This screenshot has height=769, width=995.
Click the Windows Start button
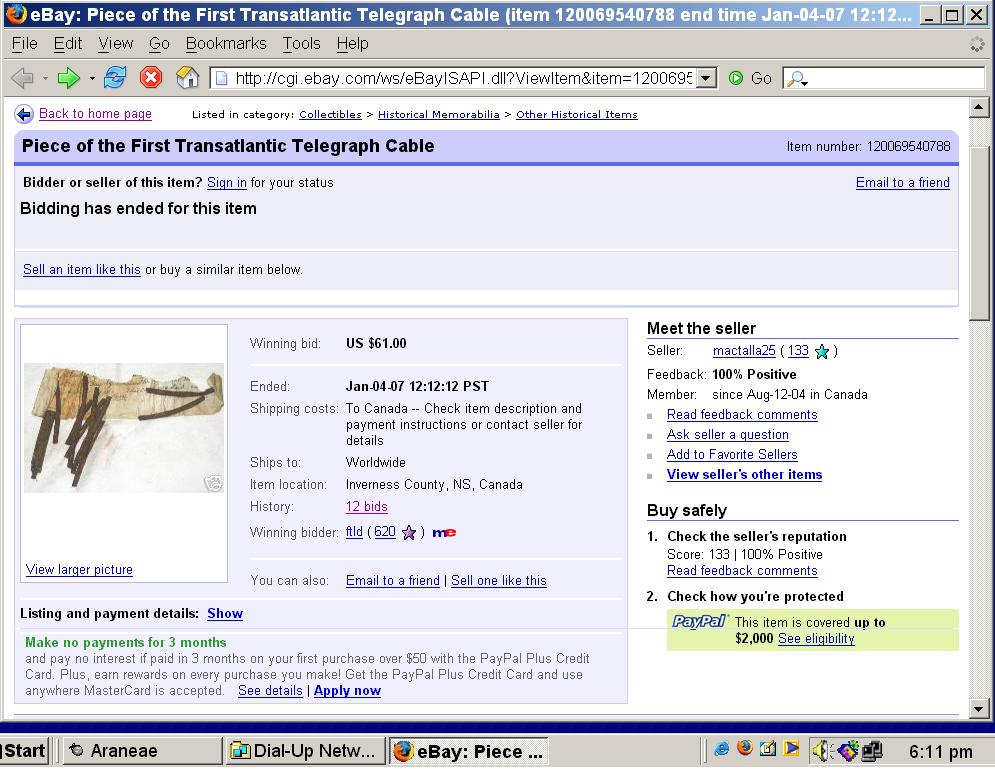24,751
